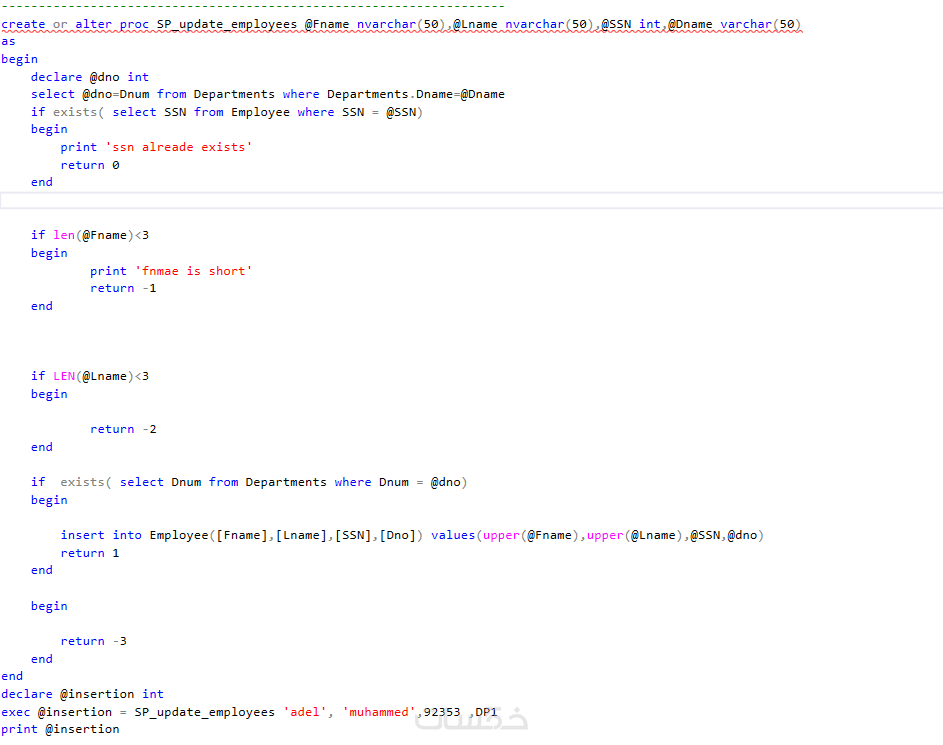Click 'if len(@Fname)<3' condition
Image resolution: width=943 pixels, height=745 pixels.
[x=90, y=235]
